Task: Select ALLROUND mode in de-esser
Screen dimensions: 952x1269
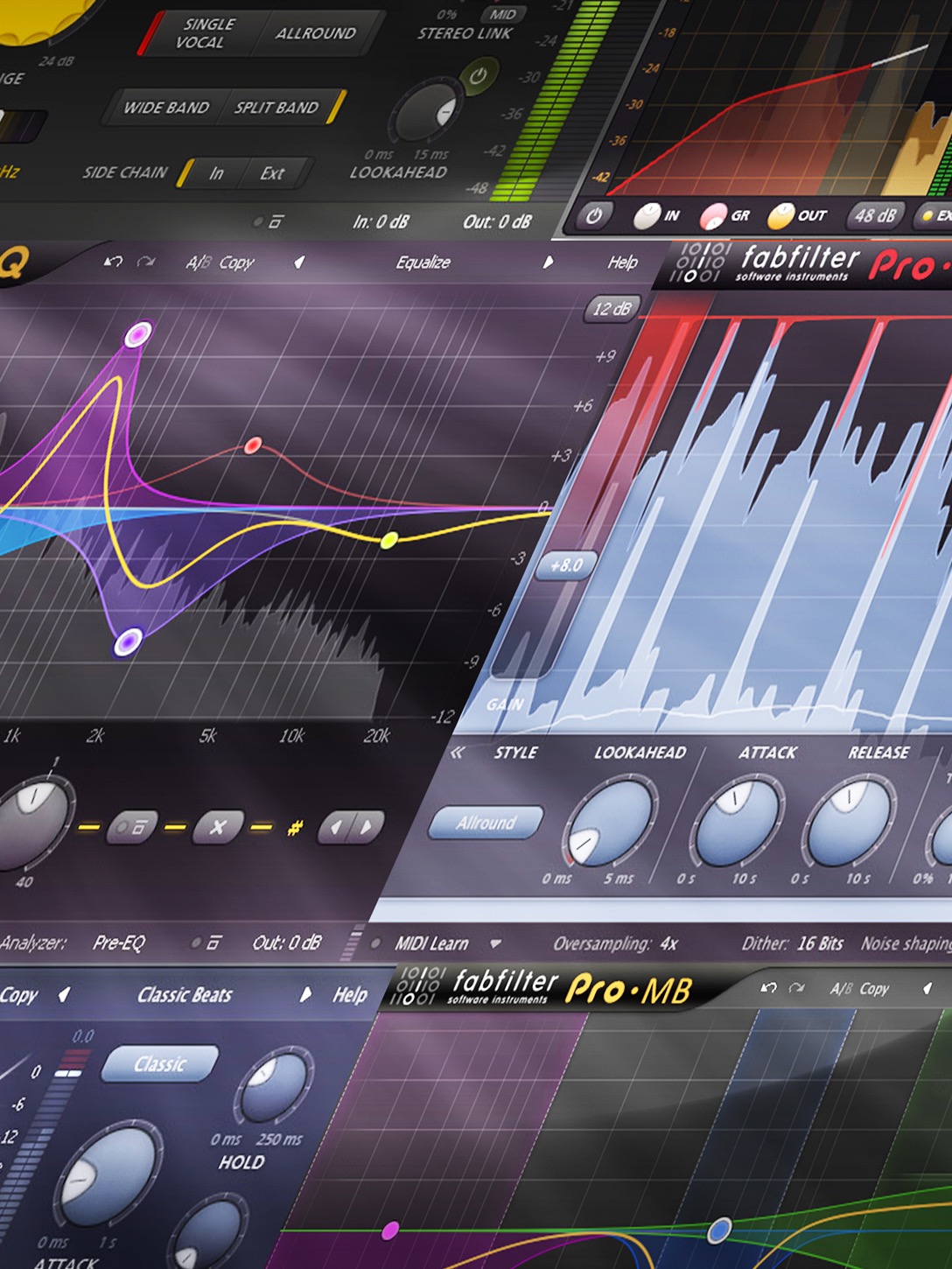Action: pyautogui.click(x=316, y=33)
